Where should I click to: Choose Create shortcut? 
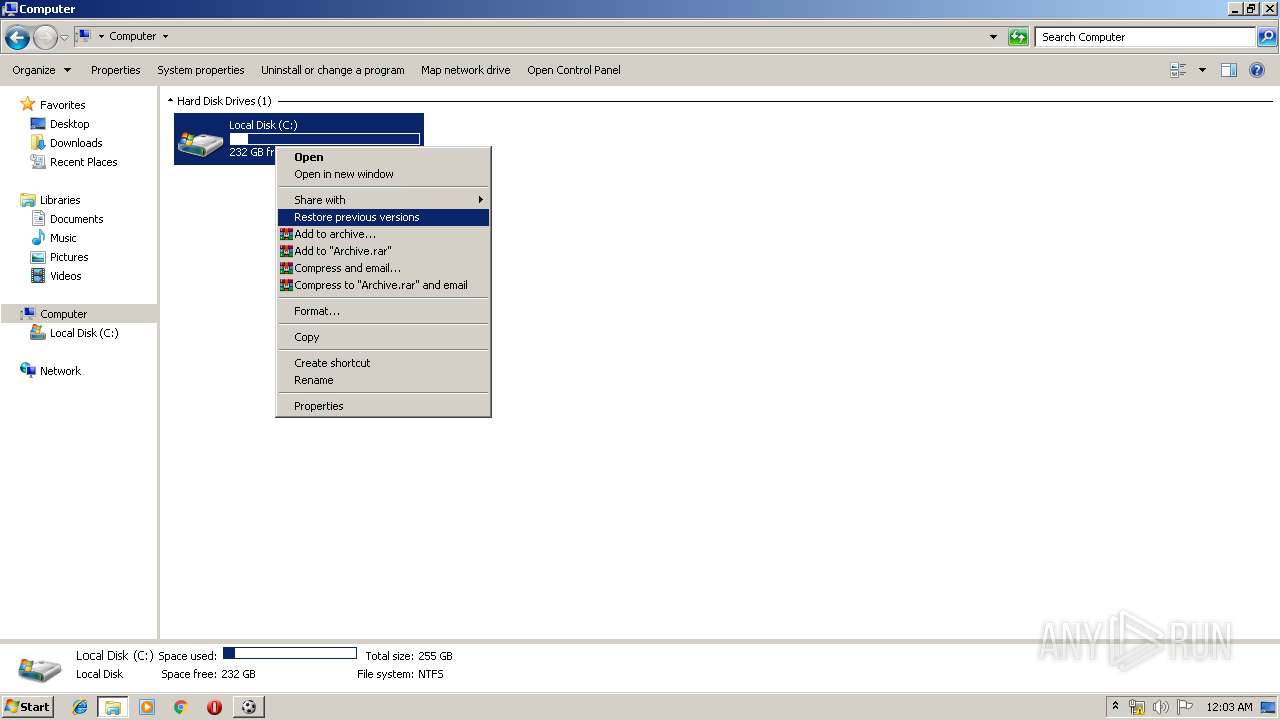383,363
